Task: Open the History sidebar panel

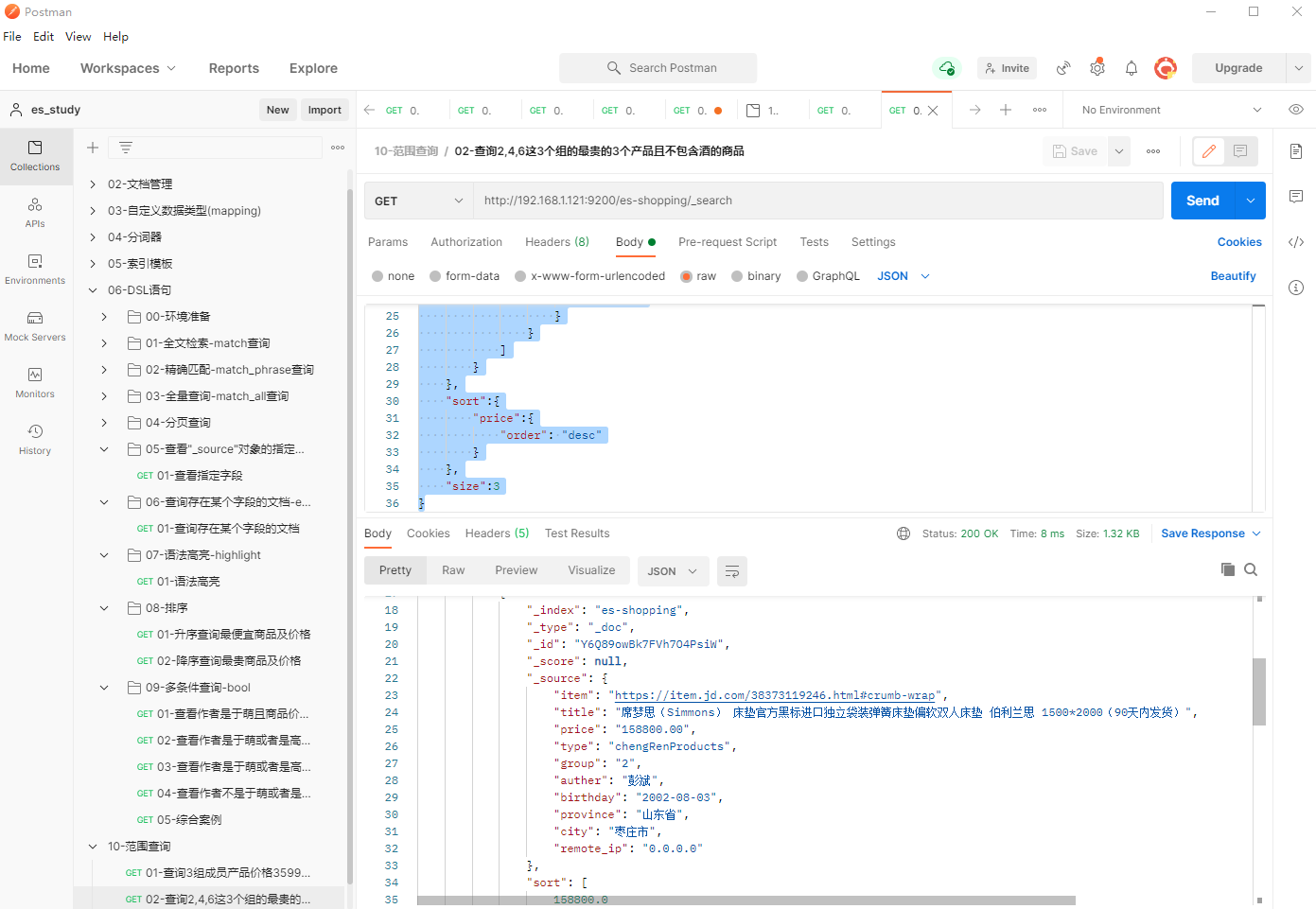Action: click(x=35, y=439)
